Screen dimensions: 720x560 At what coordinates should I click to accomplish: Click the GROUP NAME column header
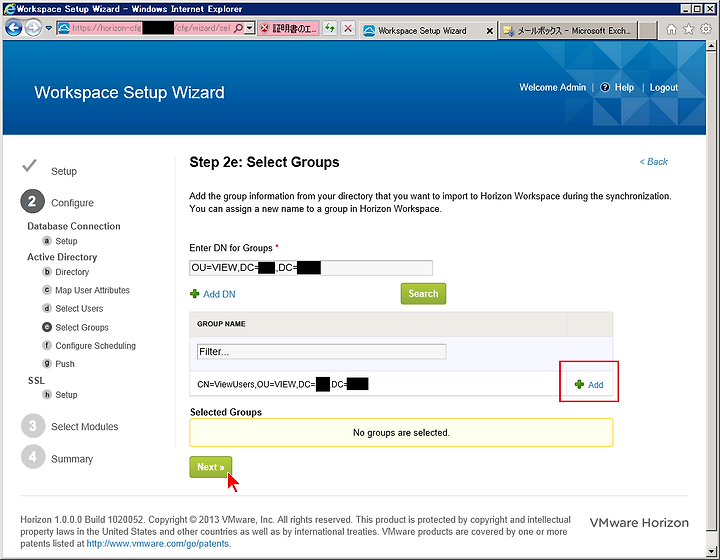pyautogui.click(x=221, y=324)
